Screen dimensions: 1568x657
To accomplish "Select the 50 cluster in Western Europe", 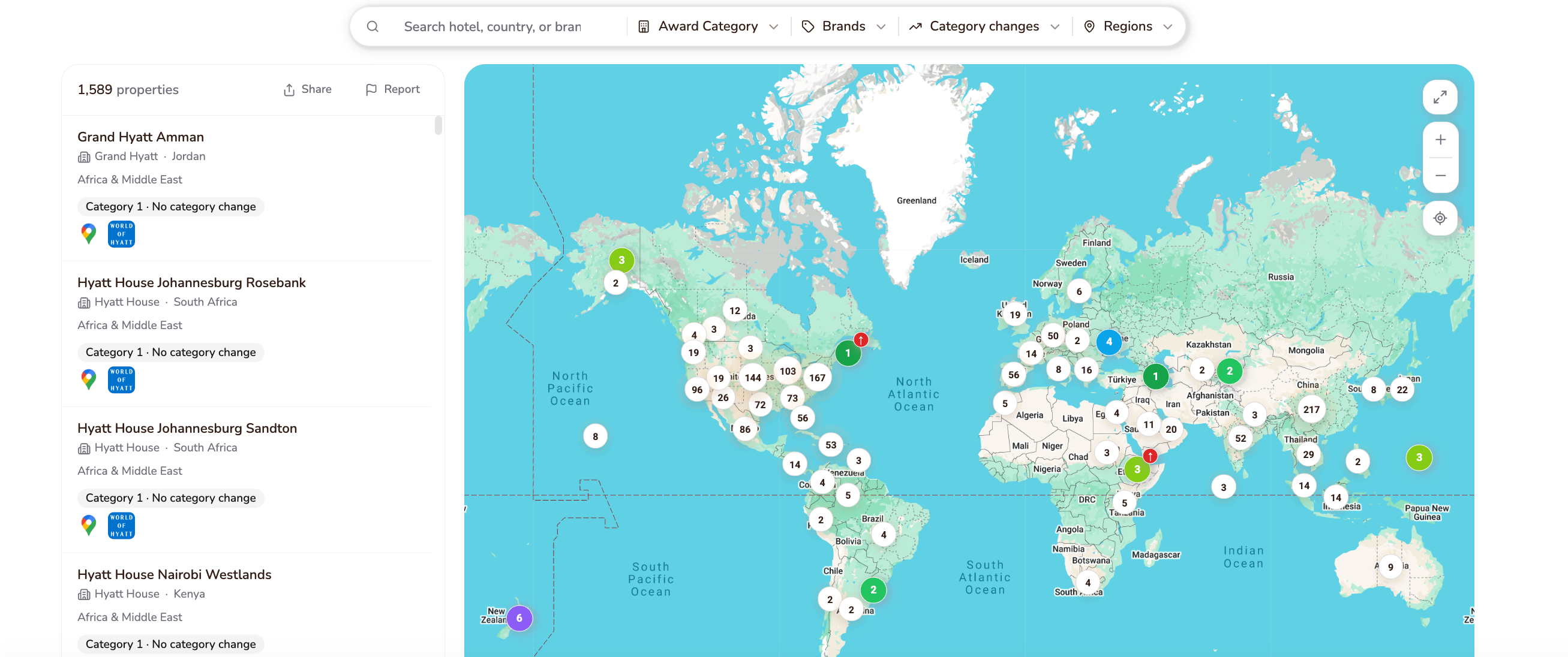I will pos(1053,336).
